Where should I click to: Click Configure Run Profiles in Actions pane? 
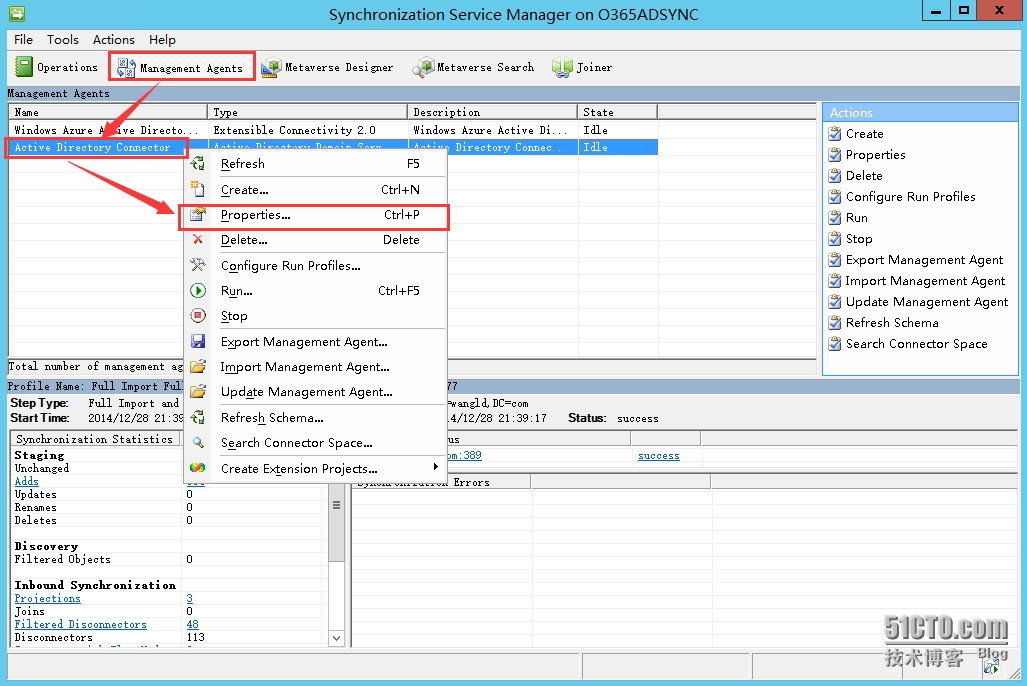[910, 197]
